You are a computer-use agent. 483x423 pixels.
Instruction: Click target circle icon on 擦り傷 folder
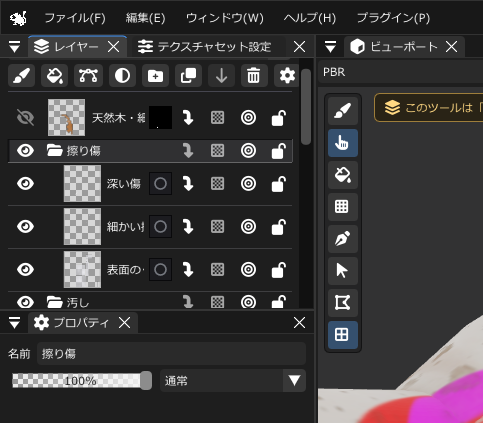click(x=248, y=151)
